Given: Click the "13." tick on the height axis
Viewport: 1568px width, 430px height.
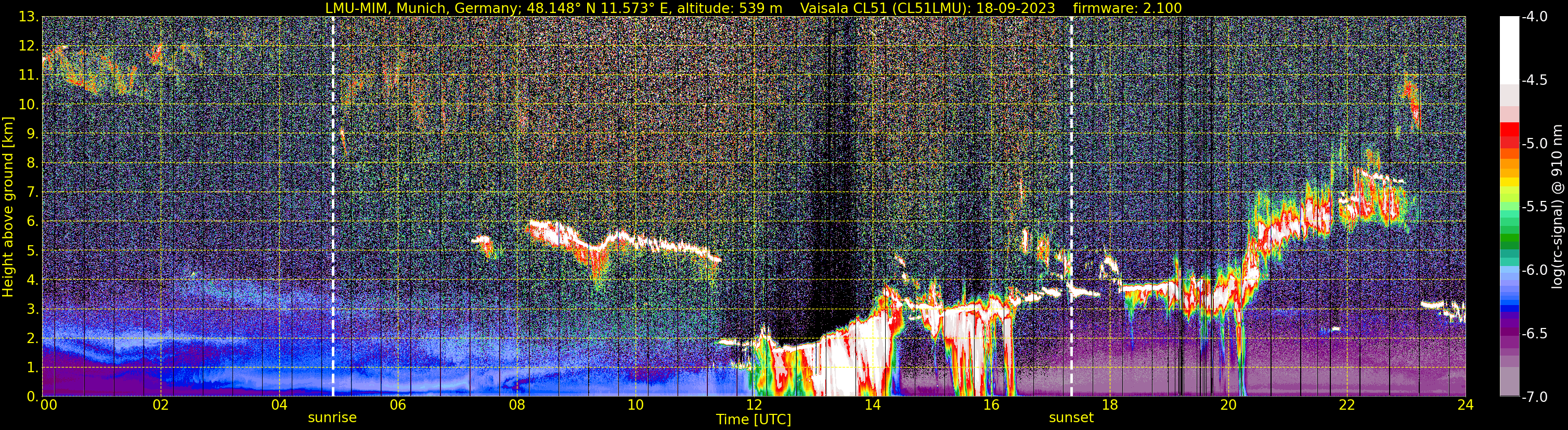Looking at the screenshot, I should (29, 17).
